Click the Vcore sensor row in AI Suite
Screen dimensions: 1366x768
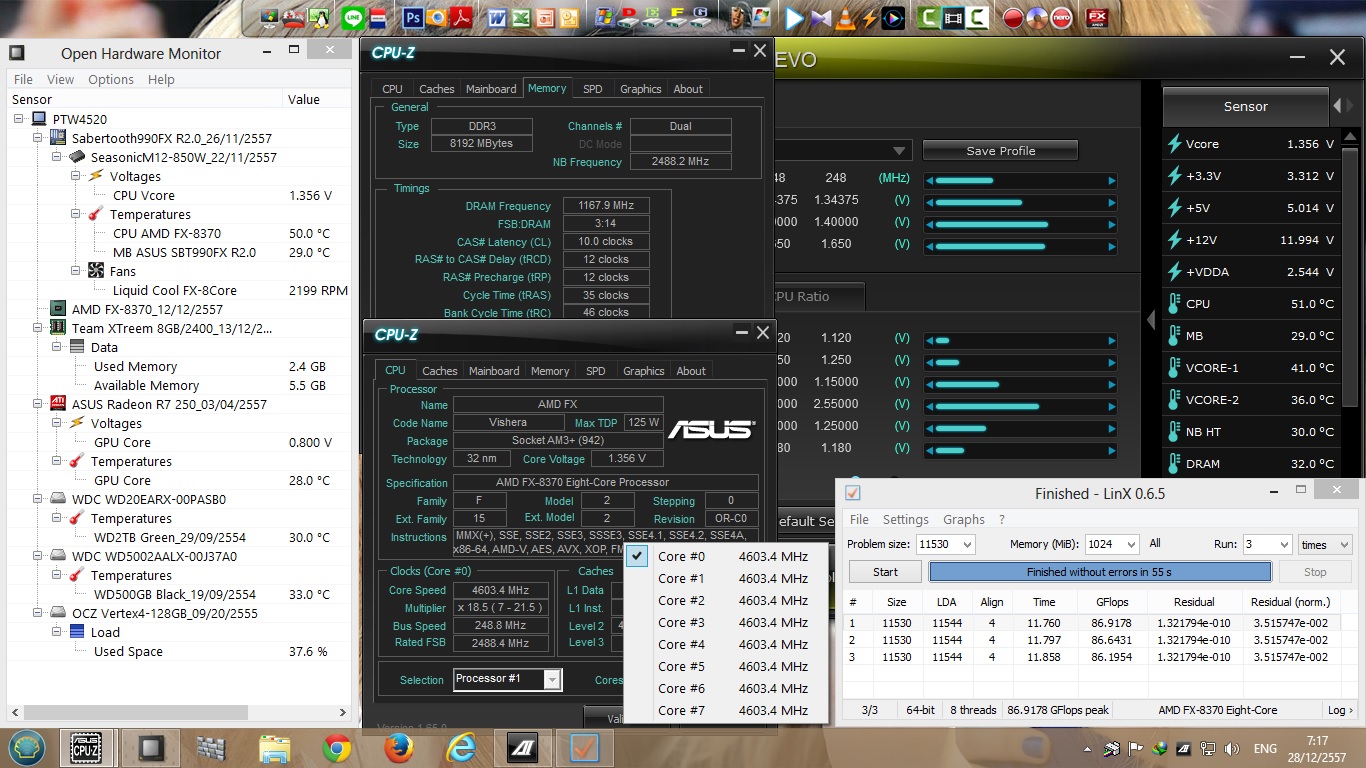coord(1251,144)
